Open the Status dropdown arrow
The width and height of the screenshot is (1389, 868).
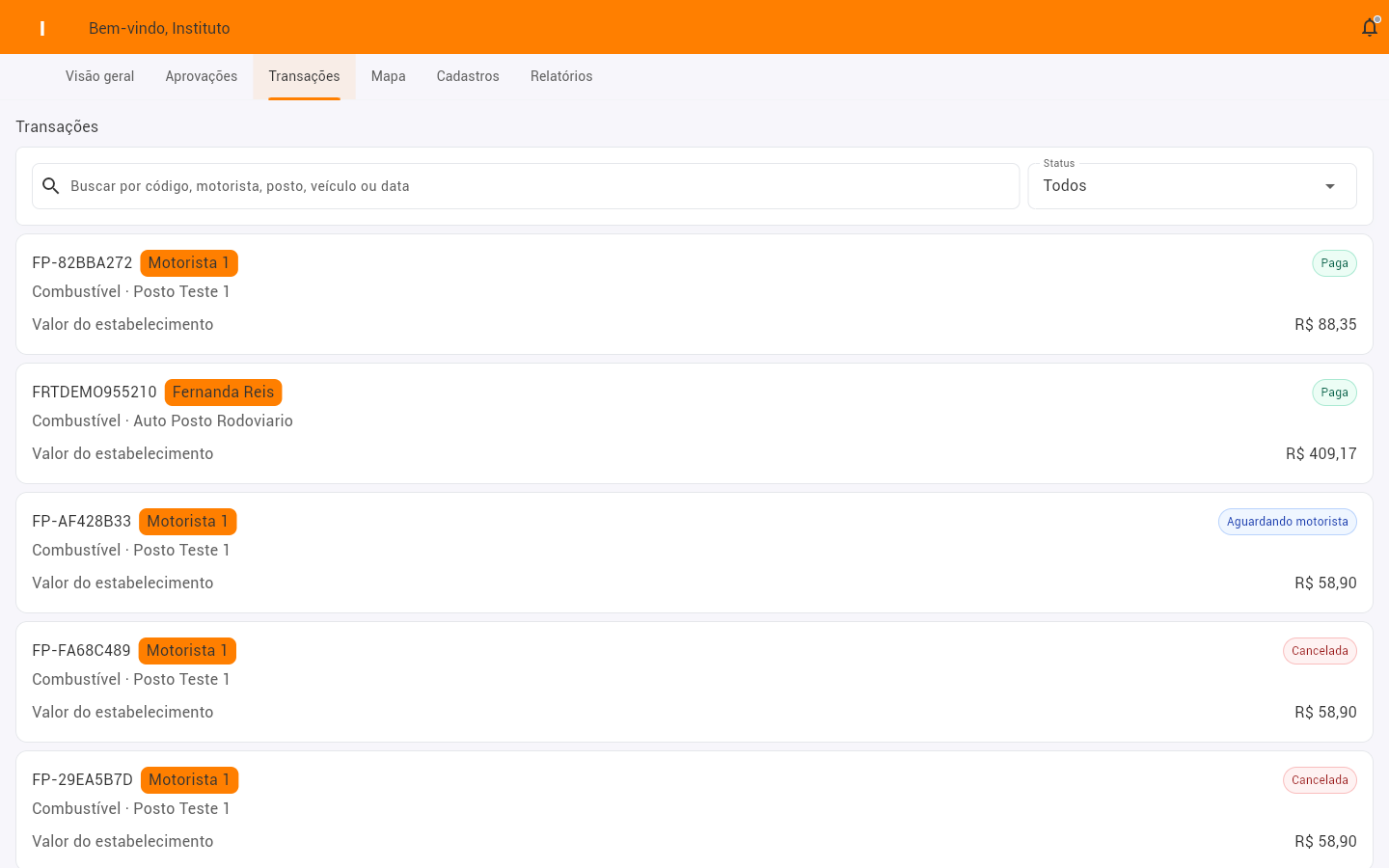coord(1330,186)
